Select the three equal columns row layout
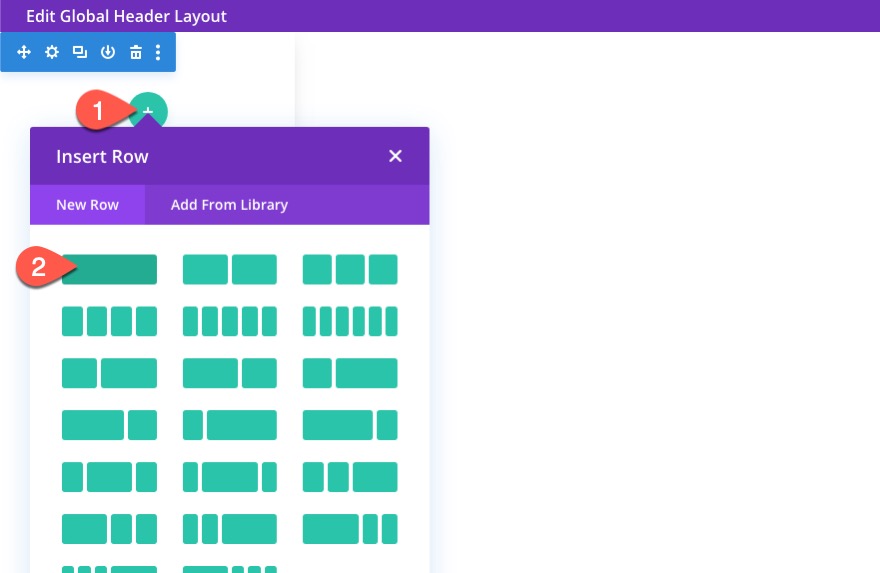Image resolution: width=880 pixels, height=573 pixels. (350, 269)
